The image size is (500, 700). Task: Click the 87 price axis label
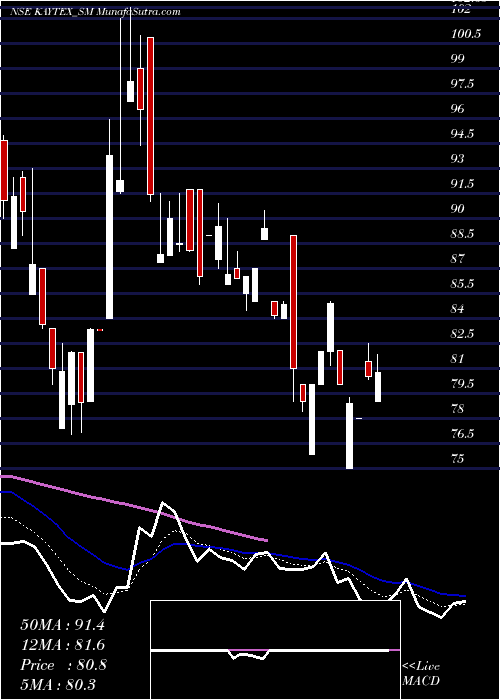tap(458, 259)
